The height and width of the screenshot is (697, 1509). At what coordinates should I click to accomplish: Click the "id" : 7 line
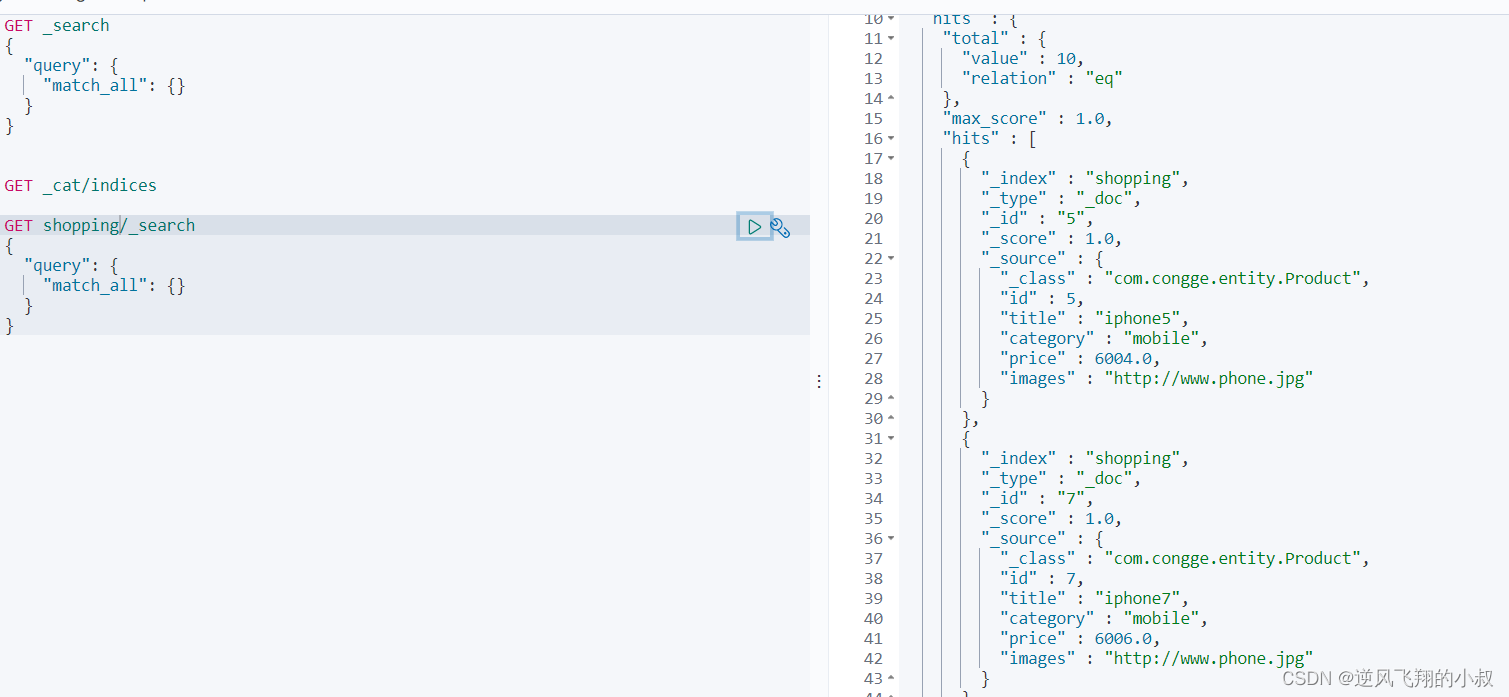point(1041,579)
